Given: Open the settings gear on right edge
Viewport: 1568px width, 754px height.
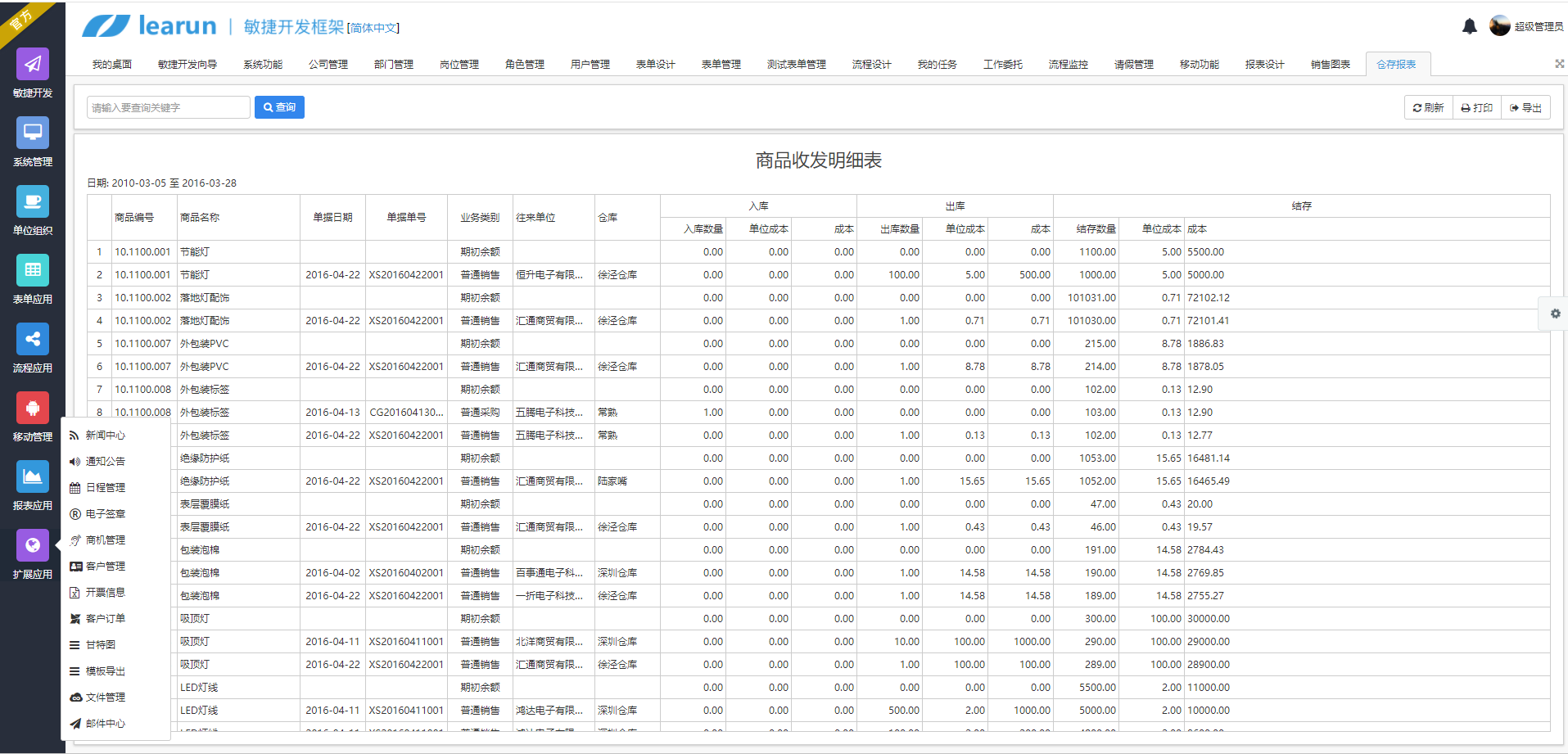Looking at the screenshot, I should [x=1554, y=314].
